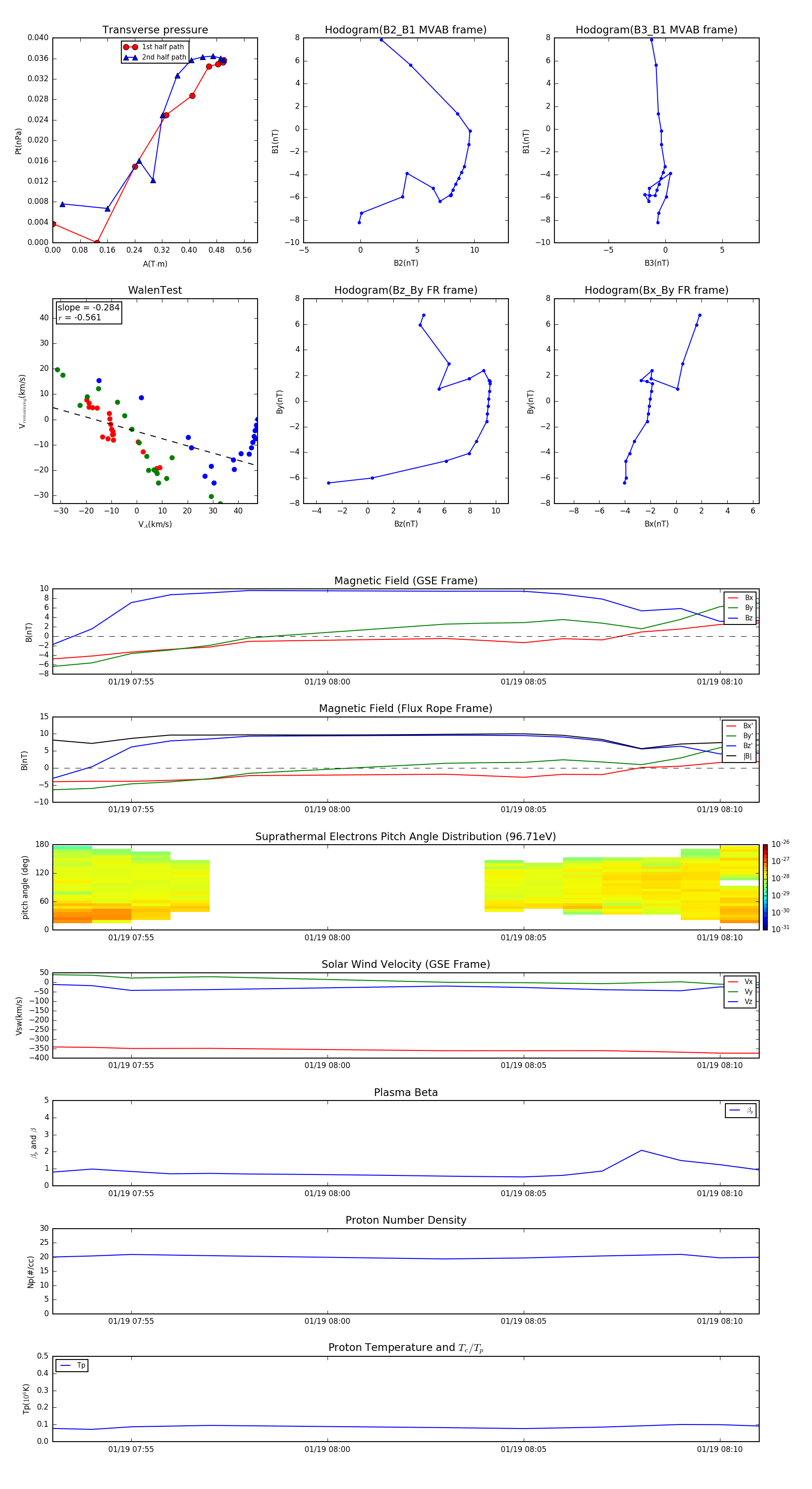Image resolution: width=812 pixels, height=1489 pixels.
Task: Select the Tp legend entry
Action: pyautogui.click(x=72, y=1365)
